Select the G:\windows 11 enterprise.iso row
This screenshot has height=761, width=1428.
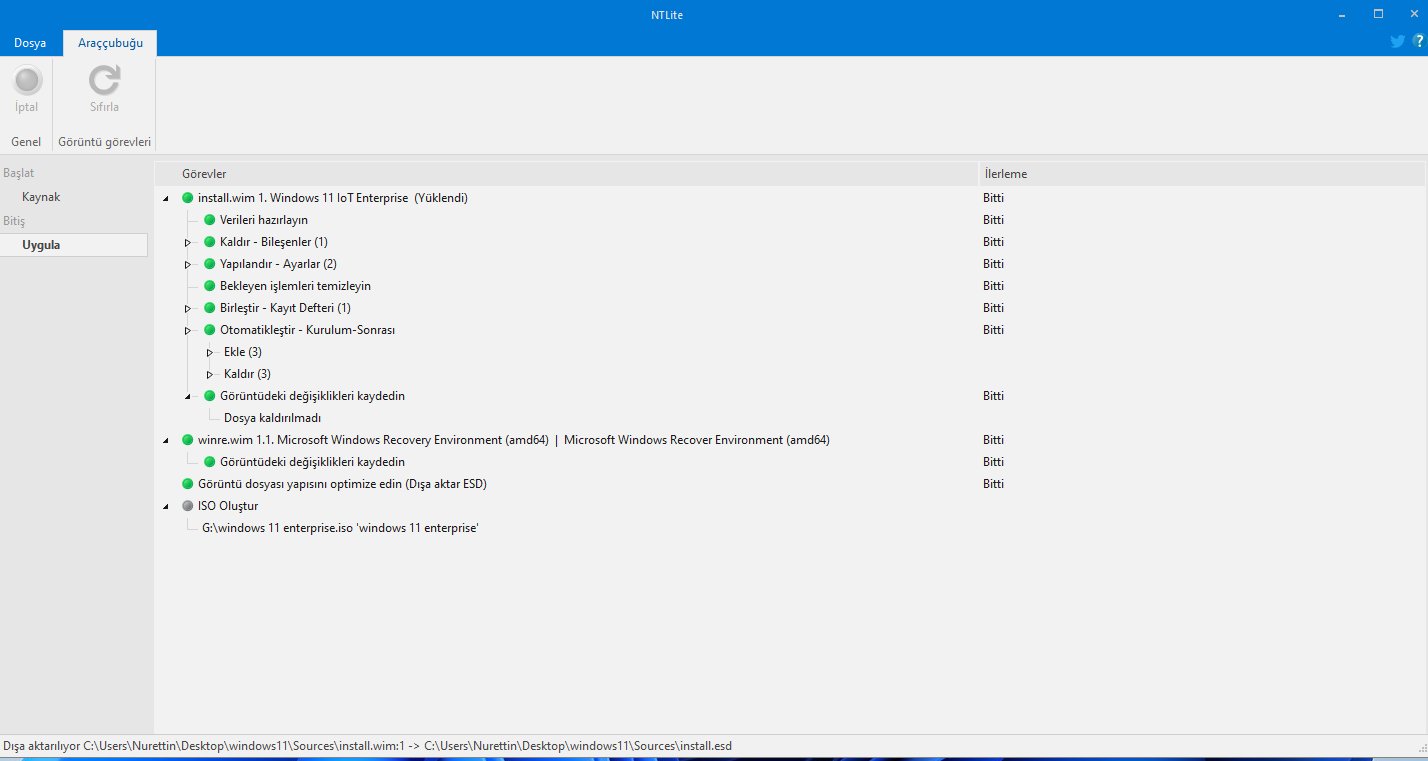pyautogui.click(x=340, y=528)
